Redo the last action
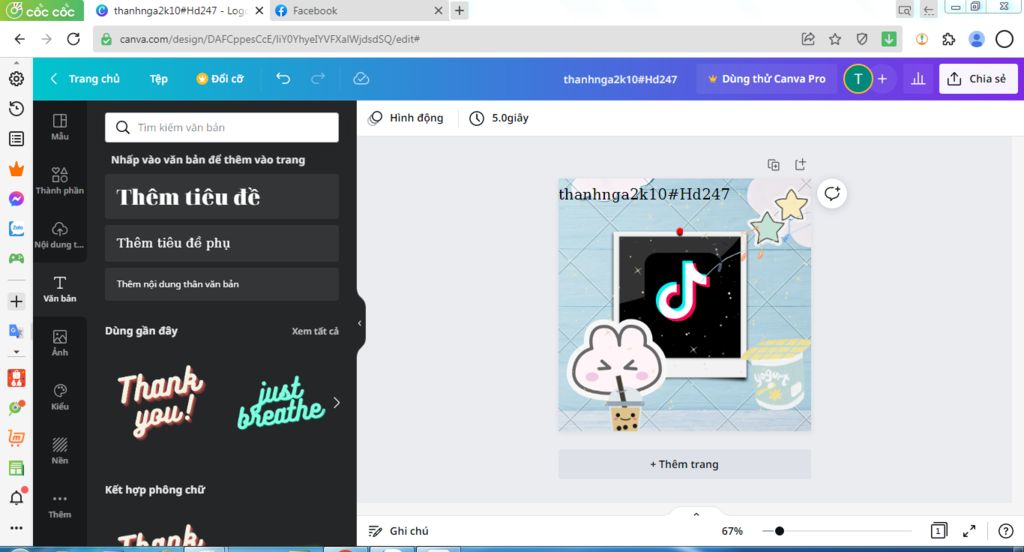Screen dimensions: 1024x552 pyautogui.click(x=318, y=78)
